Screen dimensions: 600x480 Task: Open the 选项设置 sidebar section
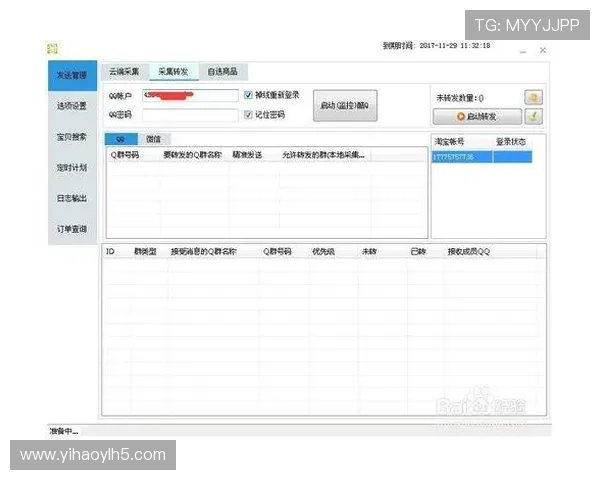72,106
